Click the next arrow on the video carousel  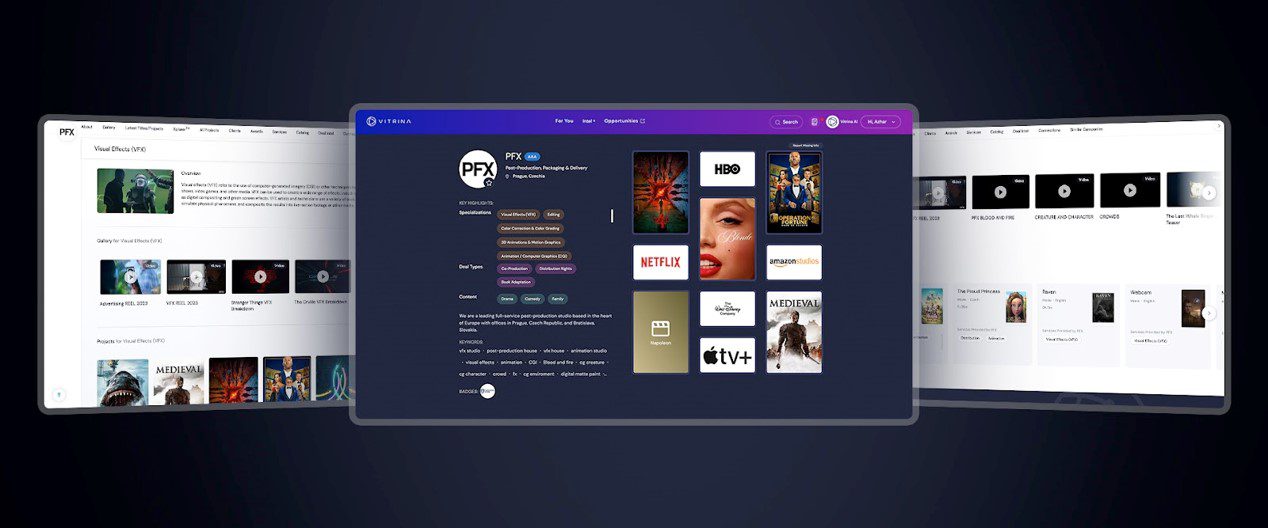1209,193
